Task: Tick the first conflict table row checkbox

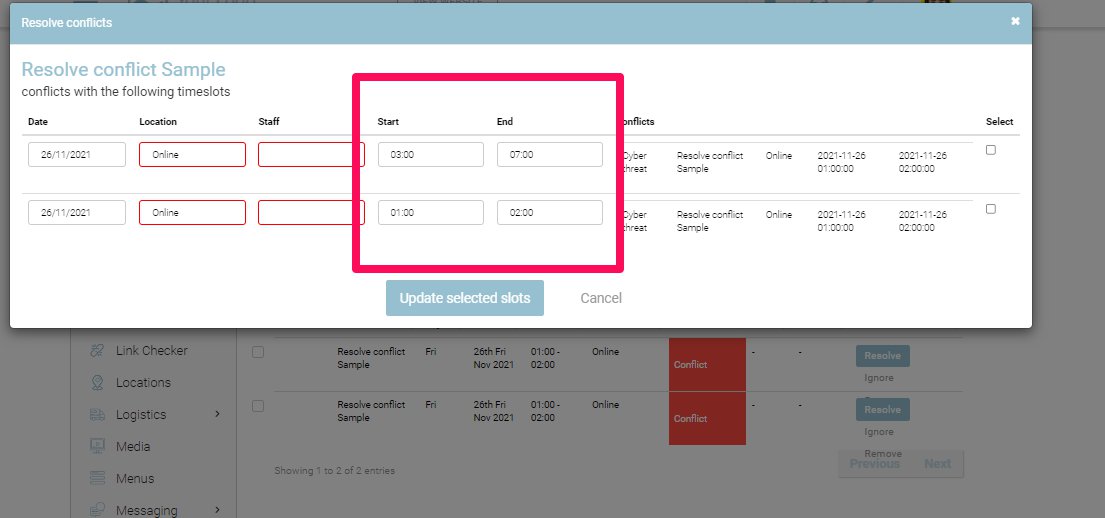Action: [258, 352]
